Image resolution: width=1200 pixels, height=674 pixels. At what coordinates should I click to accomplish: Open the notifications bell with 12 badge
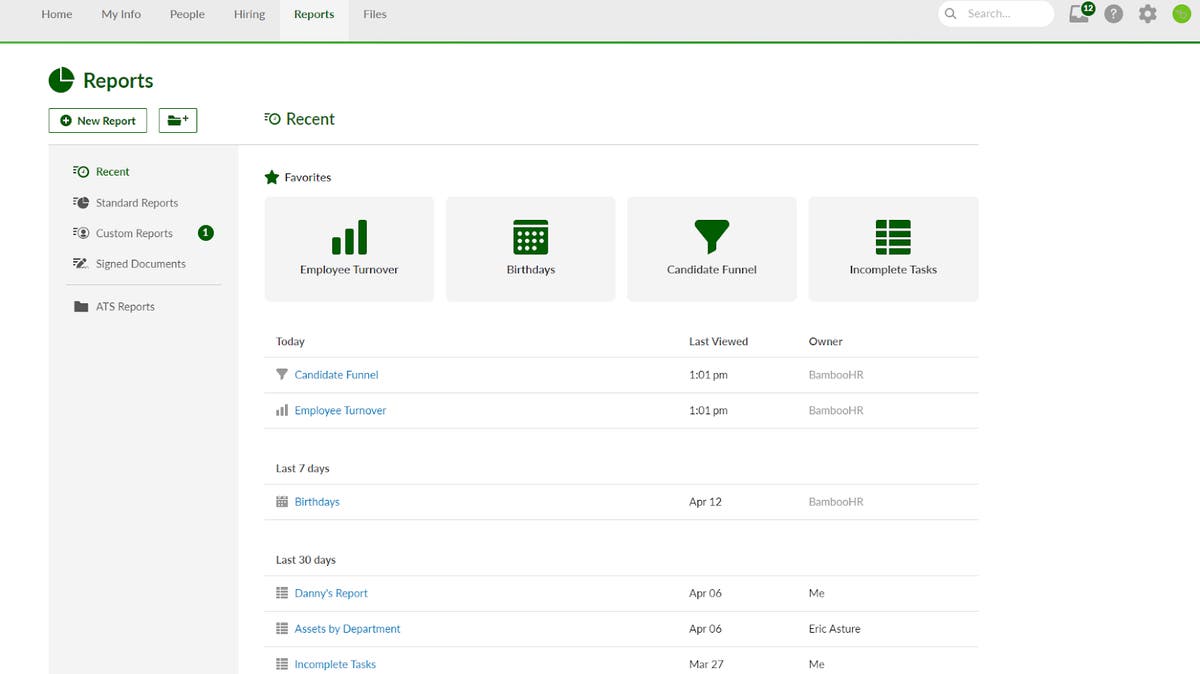(1078, 14)
